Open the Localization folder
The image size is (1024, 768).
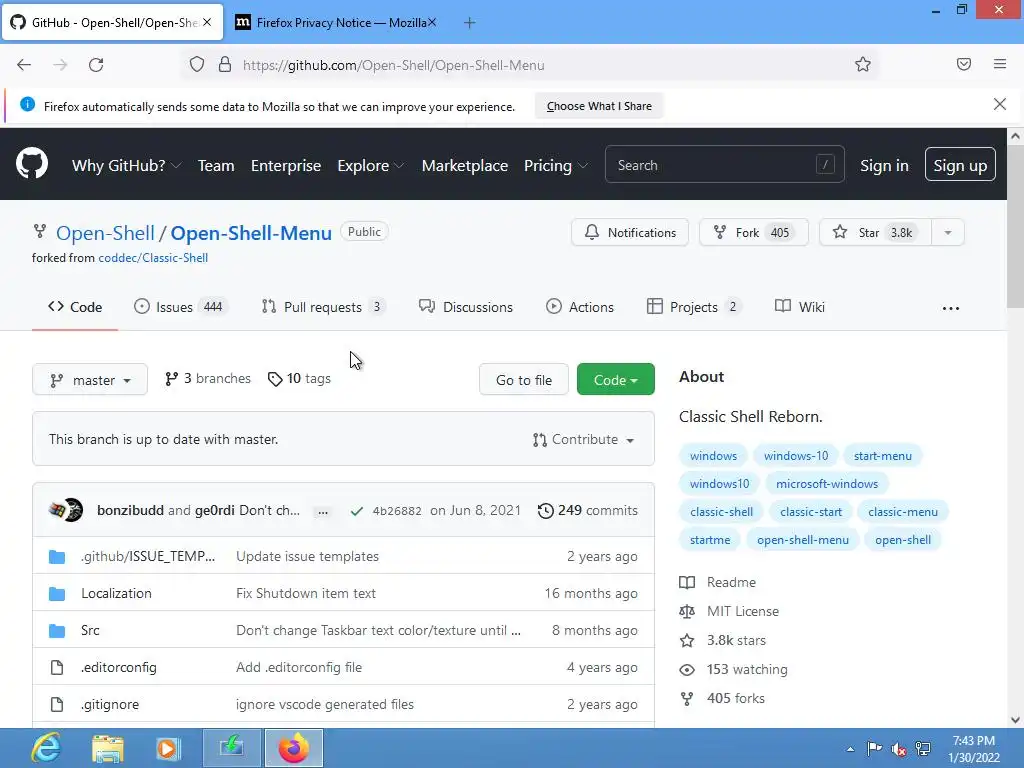(x=116, y=594)
